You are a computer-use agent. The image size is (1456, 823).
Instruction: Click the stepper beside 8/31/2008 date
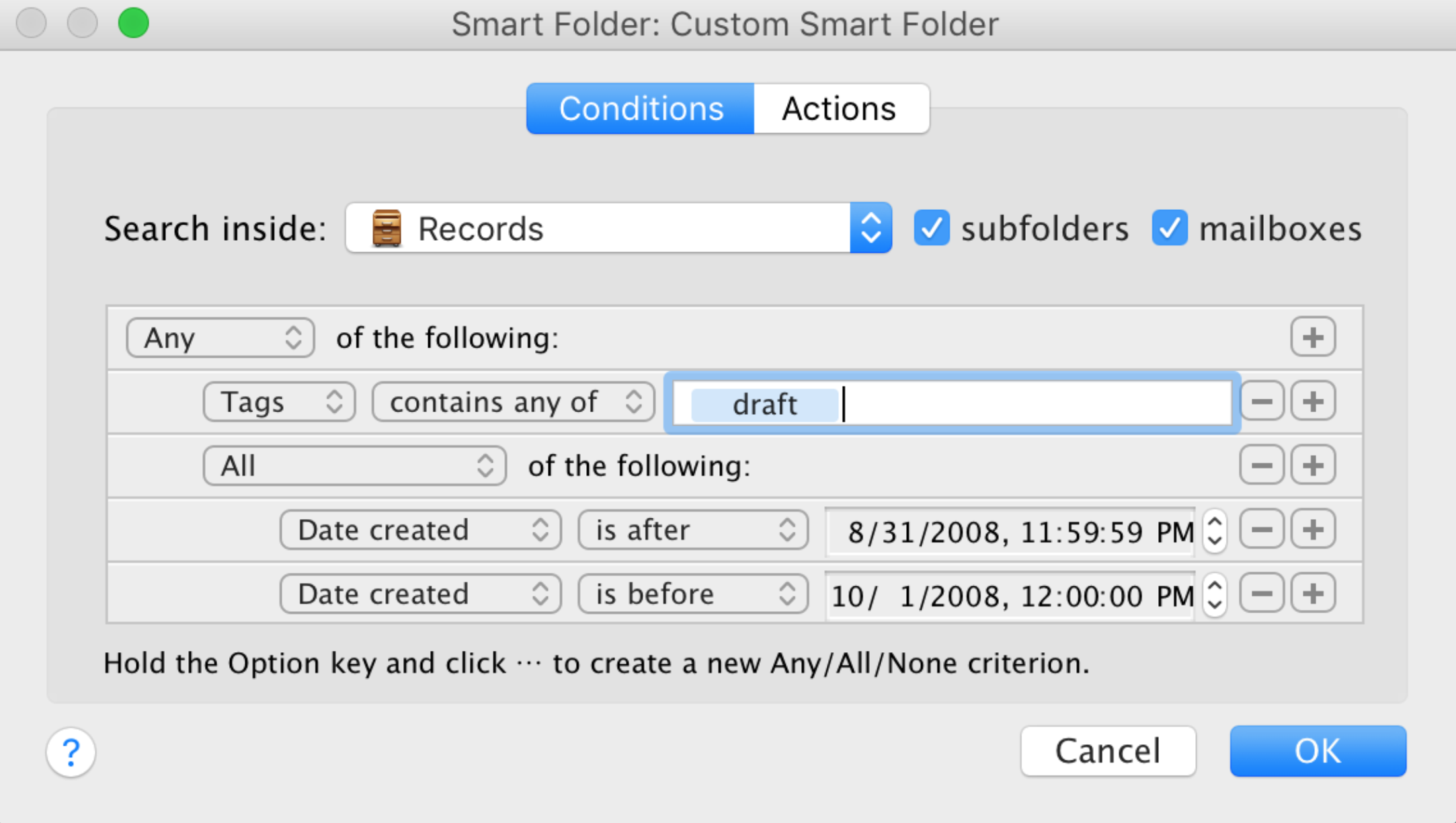point(1215,531)
